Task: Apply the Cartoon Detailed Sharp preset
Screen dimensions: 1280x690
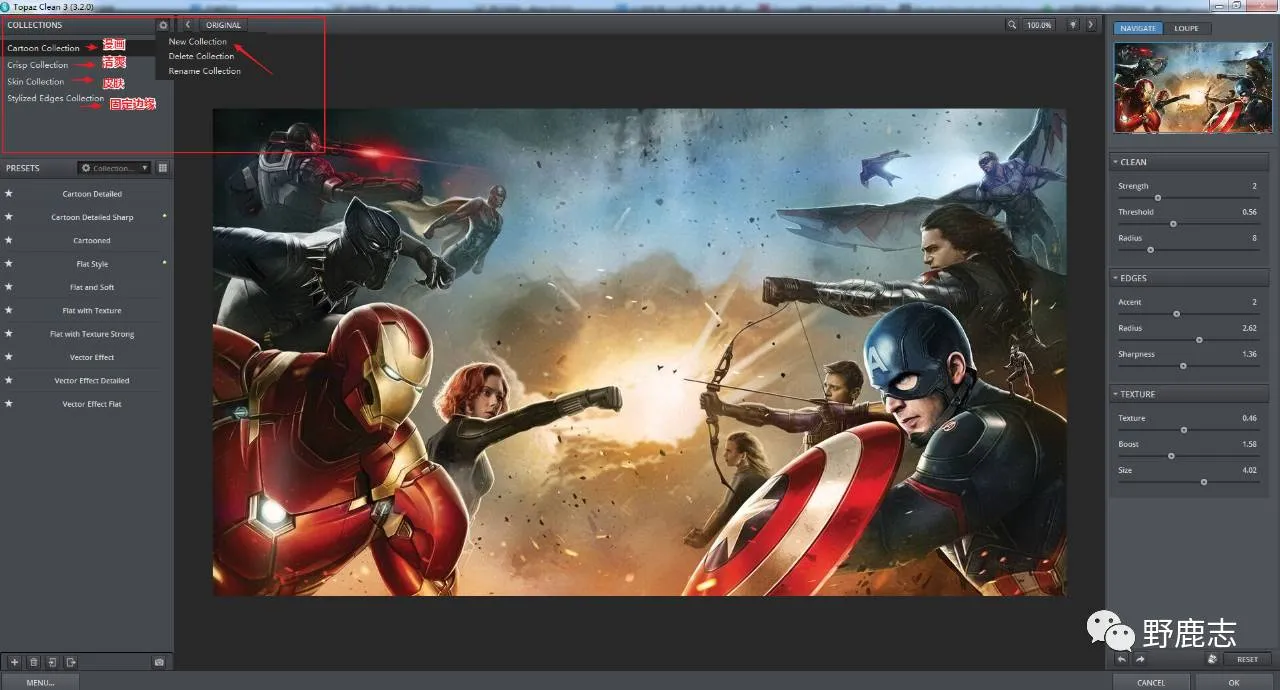Action: click(x=92, y=217)
